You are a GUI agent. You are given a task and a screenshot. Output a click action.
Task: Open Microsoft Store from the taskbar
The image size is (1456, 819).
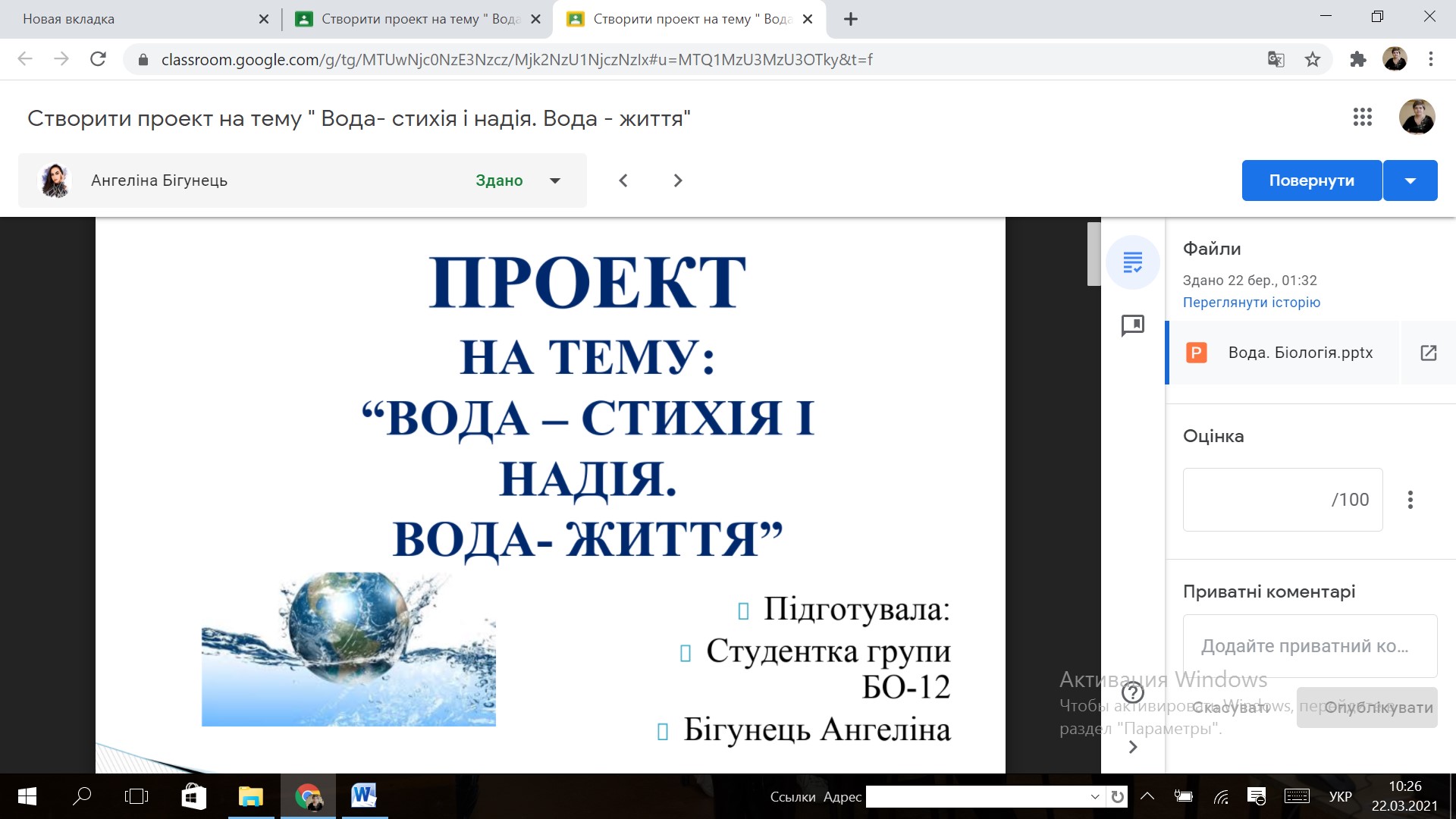(194, 796)
